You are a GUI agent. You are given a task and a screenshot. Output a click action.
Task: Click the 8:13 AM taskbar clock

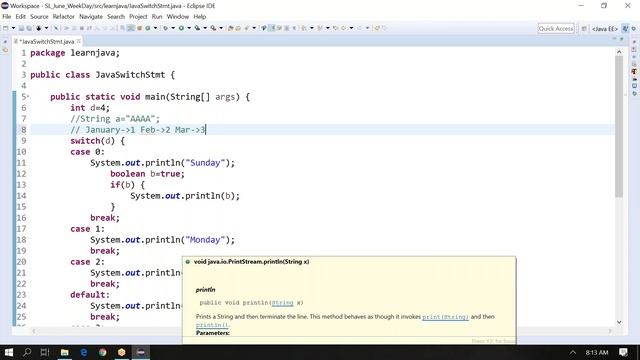click(x=597, y=352)
